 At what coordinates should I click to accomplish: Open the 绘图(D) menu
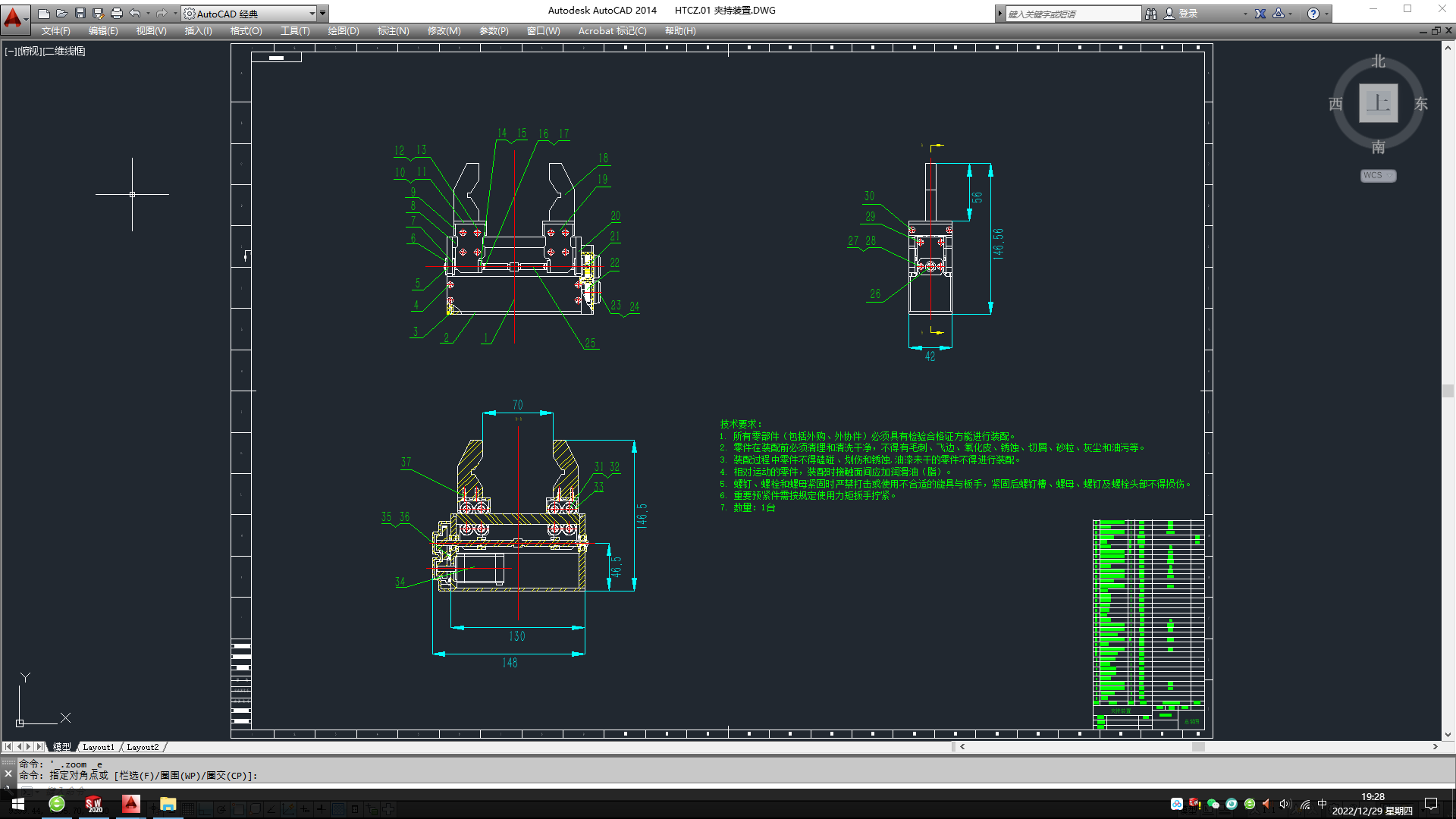(x=344, y=31)
